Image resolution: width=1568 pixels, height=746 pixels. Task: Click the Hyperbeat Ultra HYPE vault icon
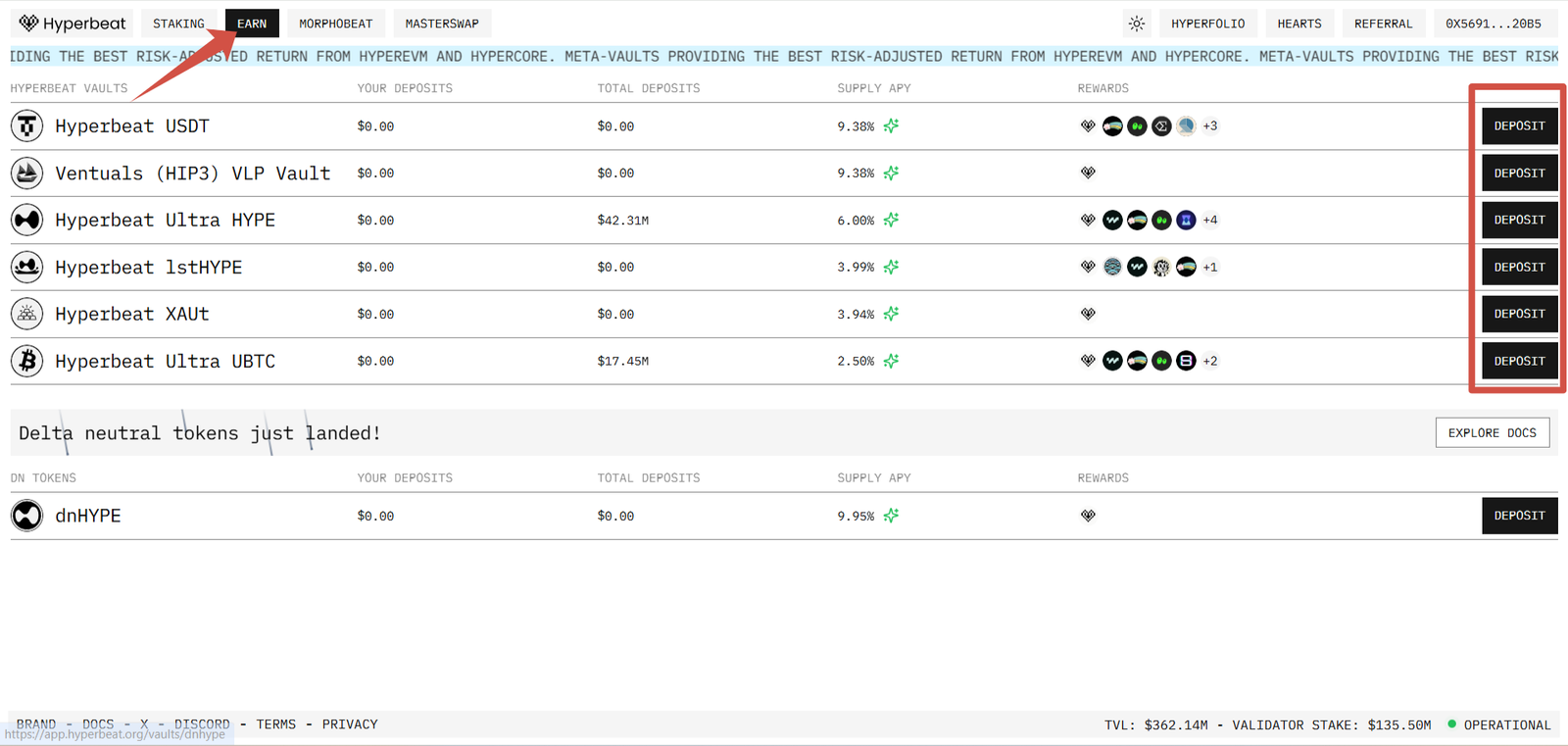pyautogui.click(x=27, y=221)
